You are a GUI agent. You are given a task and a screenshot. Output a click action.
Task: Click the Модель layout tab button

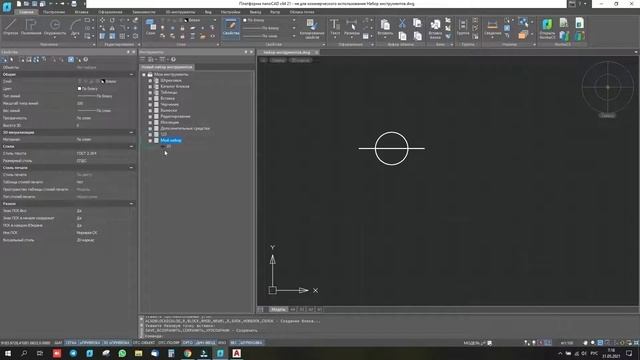(278, 309)
